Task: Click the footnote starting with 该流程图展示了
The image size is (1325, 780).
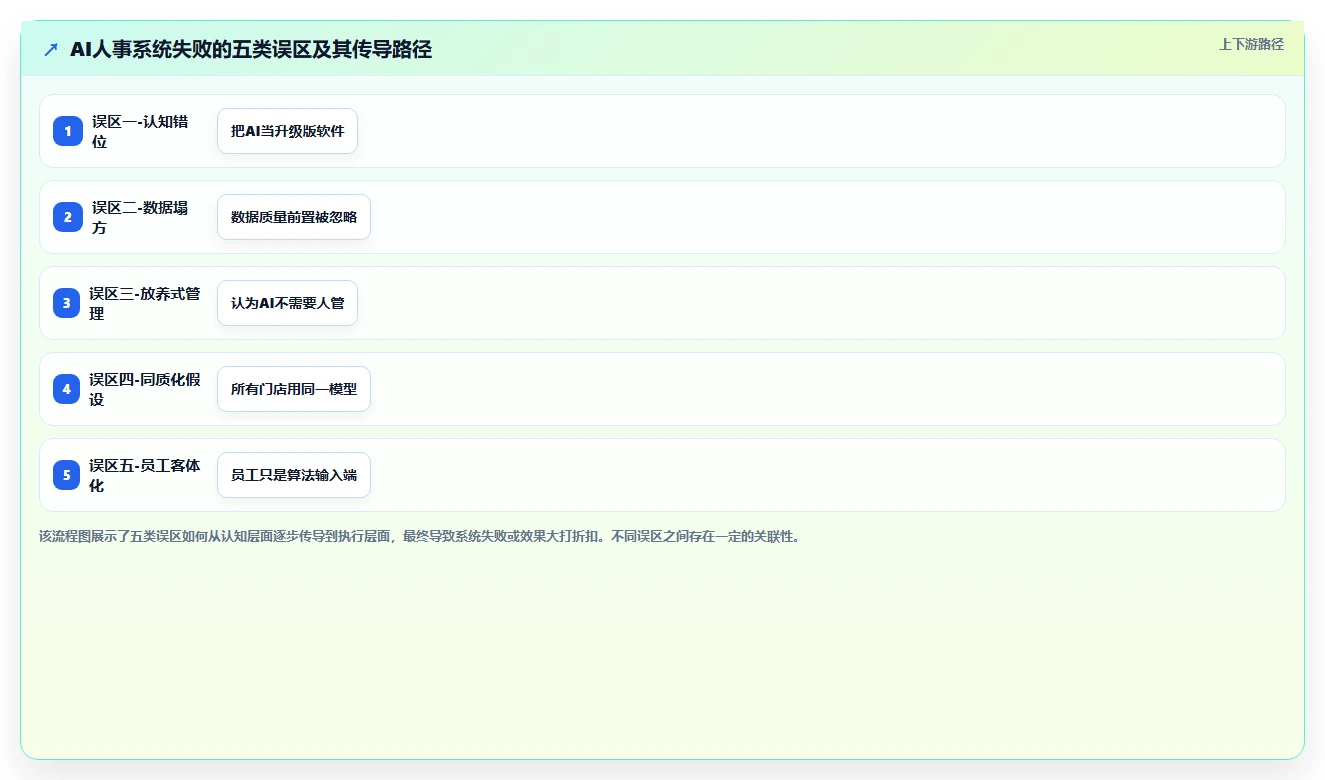Action: (x=419, y=536)
